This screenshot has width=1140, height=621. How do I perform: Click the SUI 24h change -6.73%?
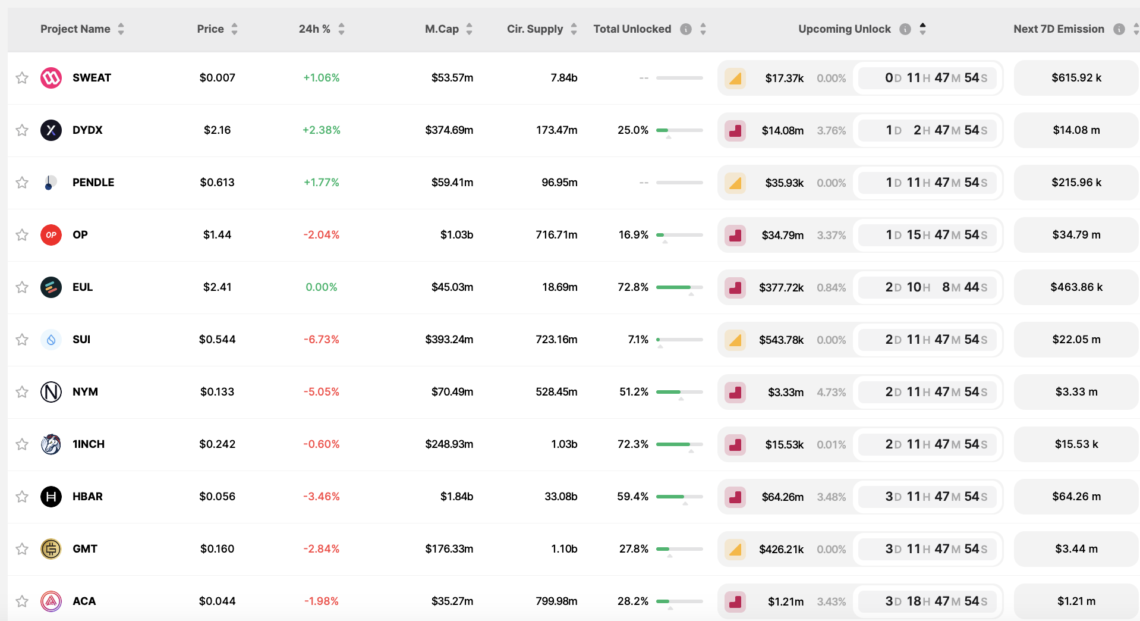pos(321,340)
